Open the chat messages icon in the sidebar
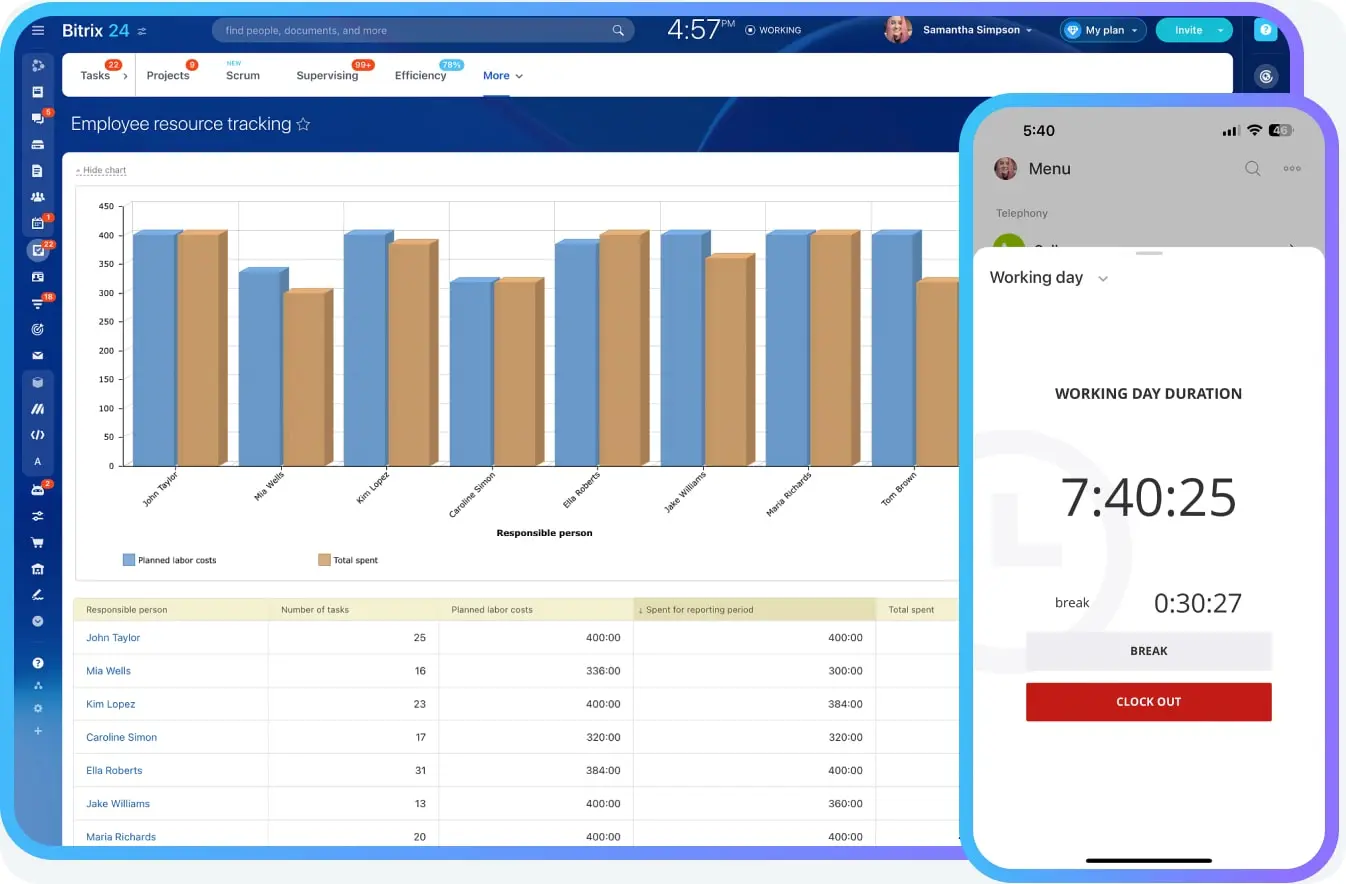 pos(38,118)
